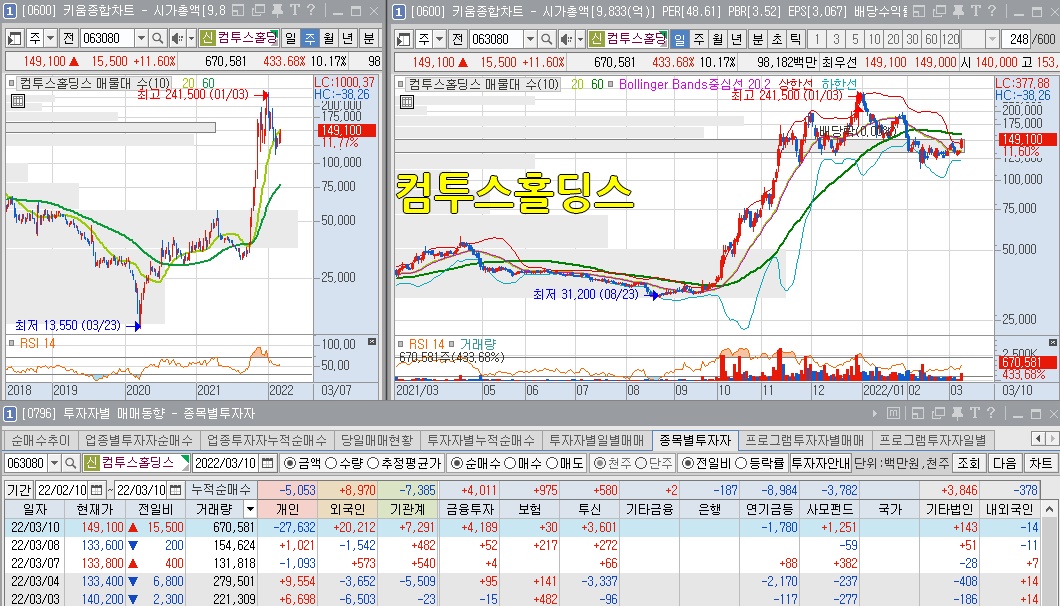Close the RSI volume pane in the right chart
This screenshot has height=606, width=1060.
point(1053,343)
